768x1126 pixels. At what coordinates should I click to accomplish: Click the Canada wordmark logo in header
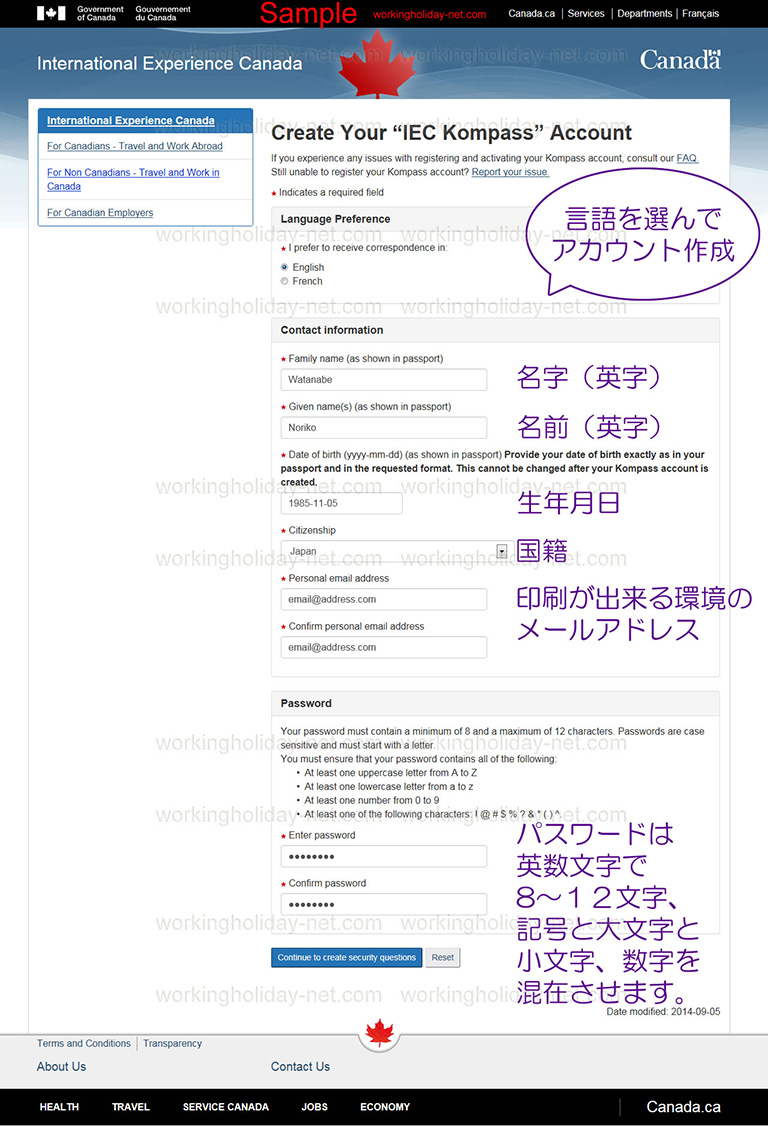pos(680,60)
